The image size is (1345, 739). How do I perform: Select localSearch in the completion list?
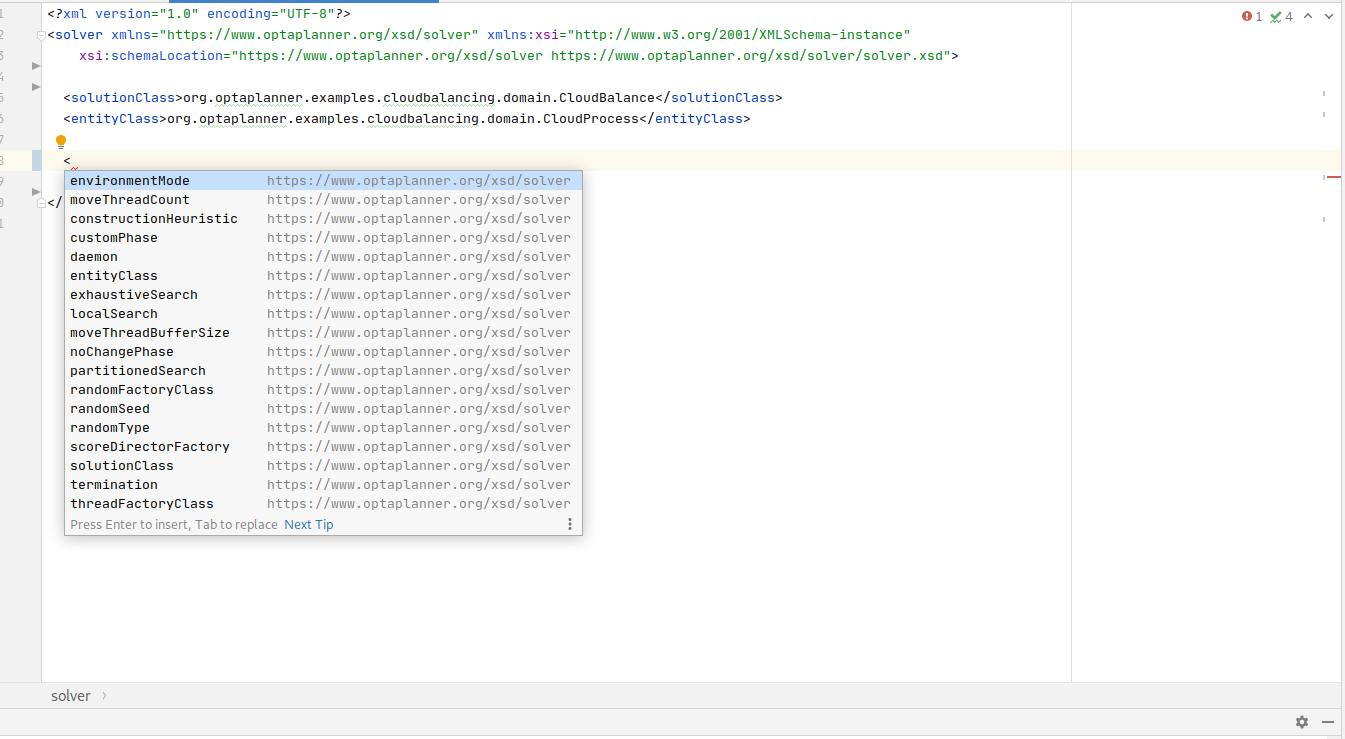pyautogui.click(x=113, y=313)
